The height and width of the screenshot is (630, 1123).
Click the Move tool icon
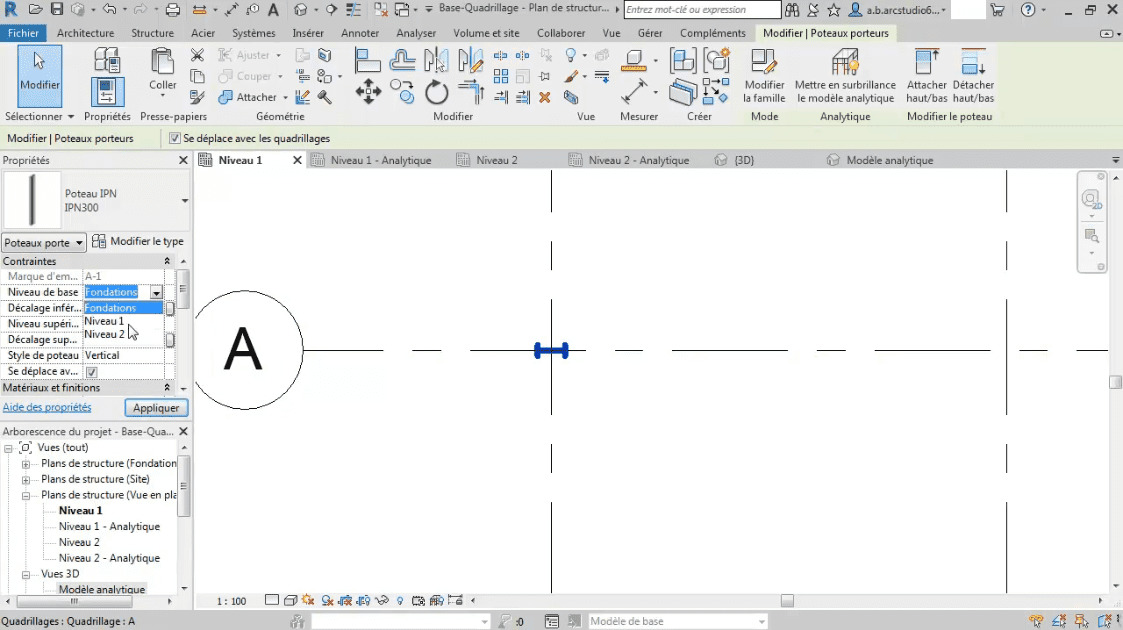(x=368, y=94)
